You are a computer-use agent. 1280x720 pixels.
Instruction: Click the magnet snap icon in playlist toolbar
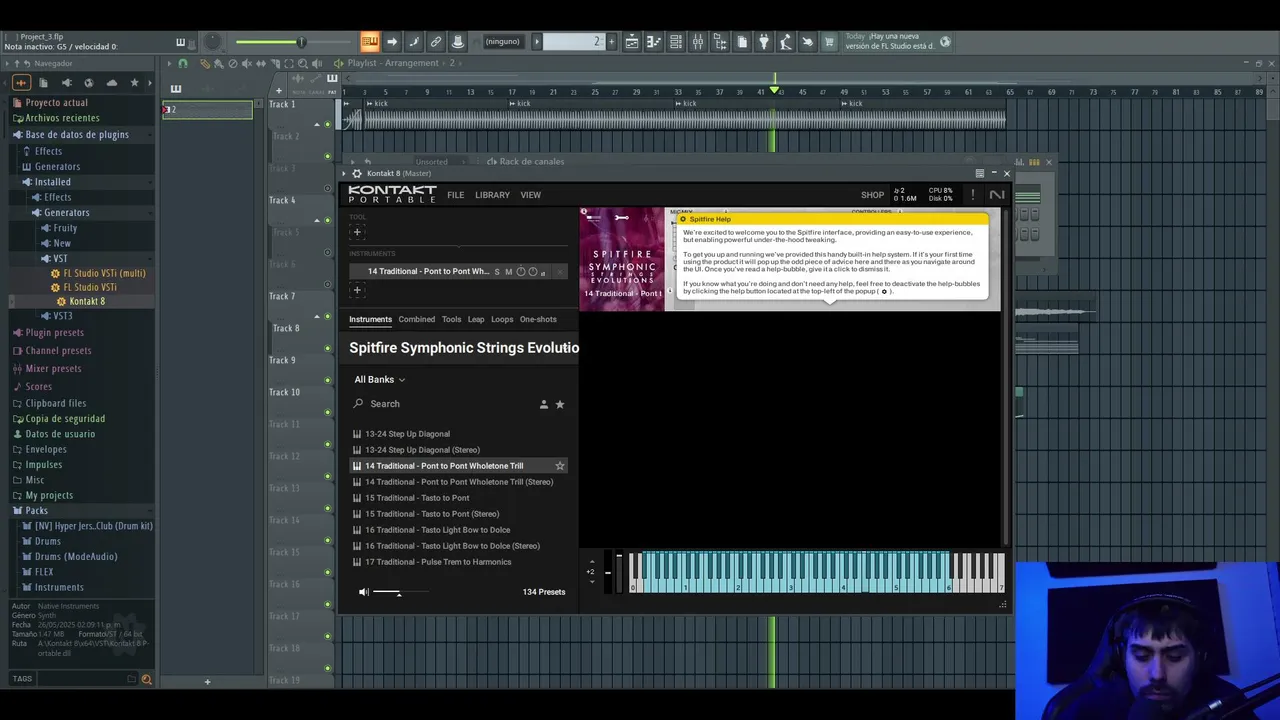pyautogui.click(x=183, y=63)
